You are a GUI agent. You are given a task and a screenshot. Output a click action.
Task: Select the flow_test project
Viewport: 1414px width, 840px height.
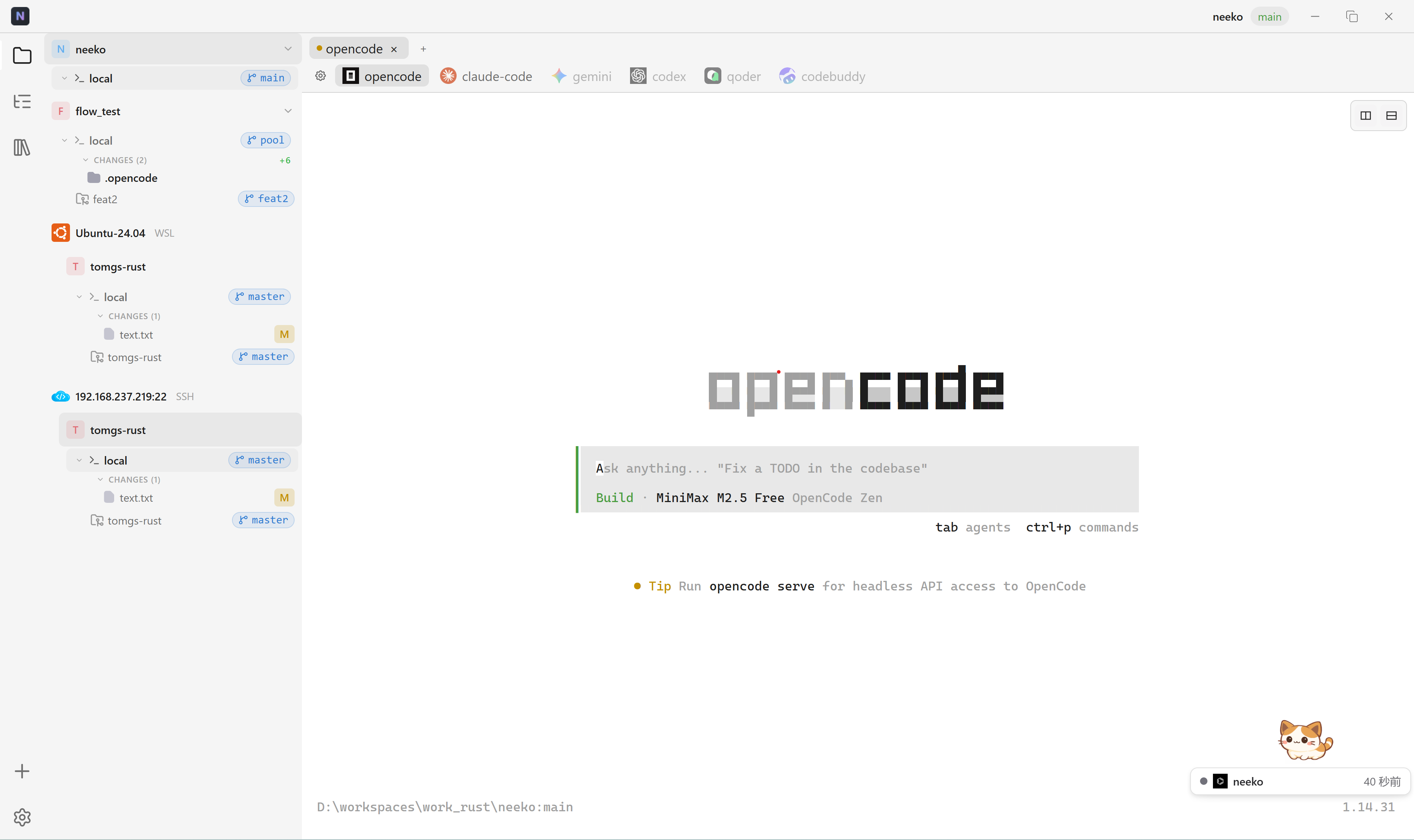(173, 111)
